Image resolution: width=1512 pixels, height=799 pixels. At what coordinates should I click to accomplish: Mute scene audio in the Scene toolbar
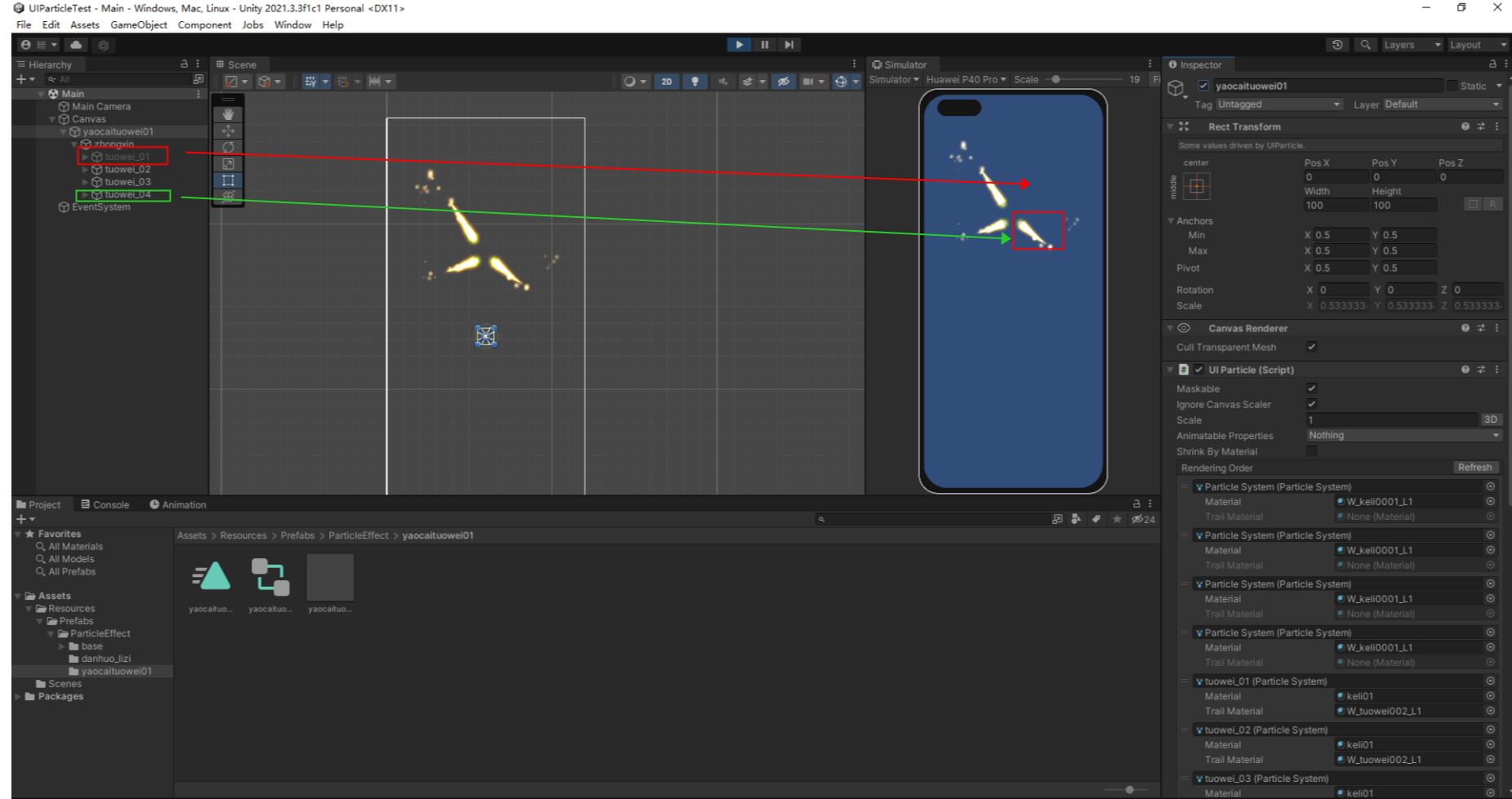722,81
